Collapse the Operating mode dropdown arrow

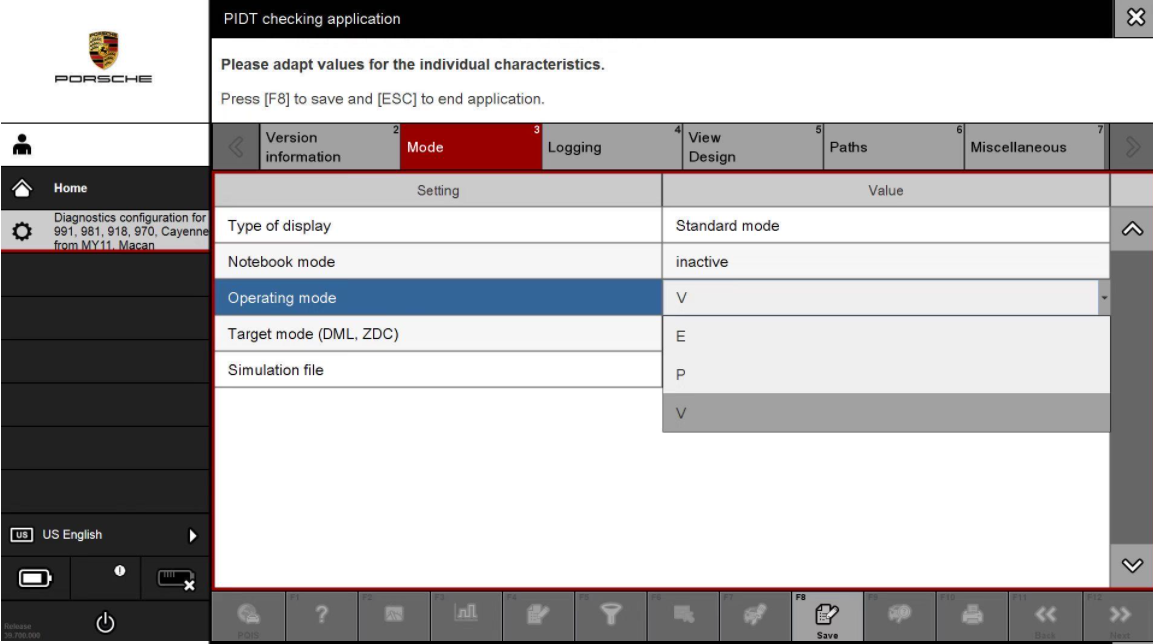pyautogui.click(x=1104, y=298)
